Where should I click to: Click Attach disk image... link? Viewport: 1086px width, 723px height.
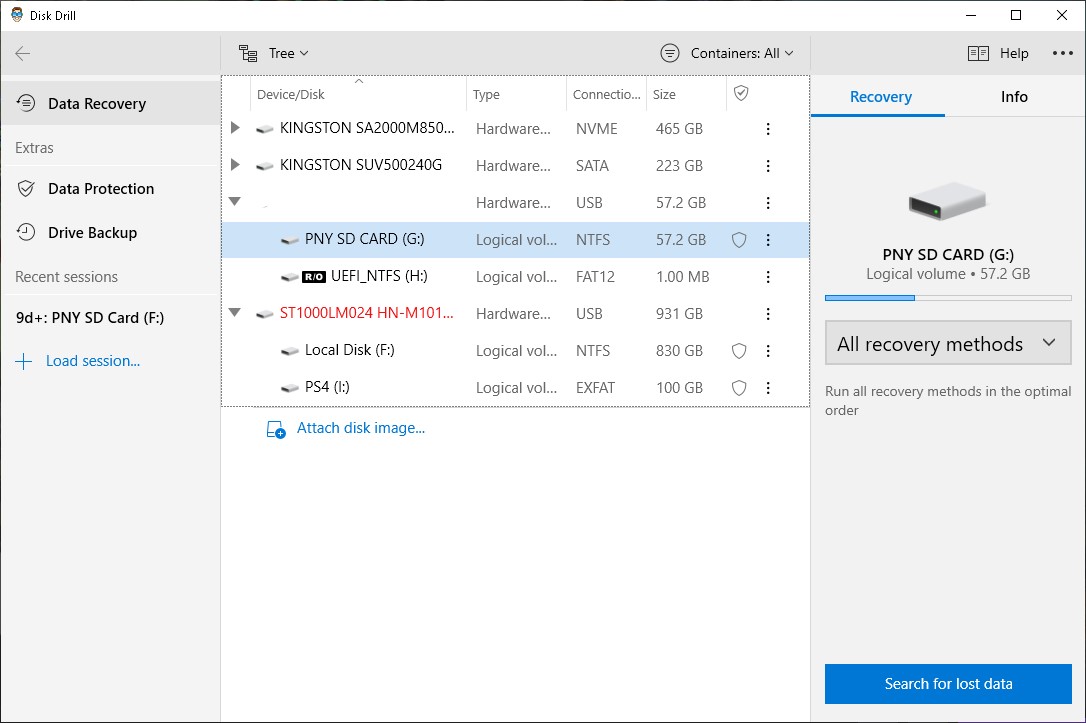pos(361,428)
